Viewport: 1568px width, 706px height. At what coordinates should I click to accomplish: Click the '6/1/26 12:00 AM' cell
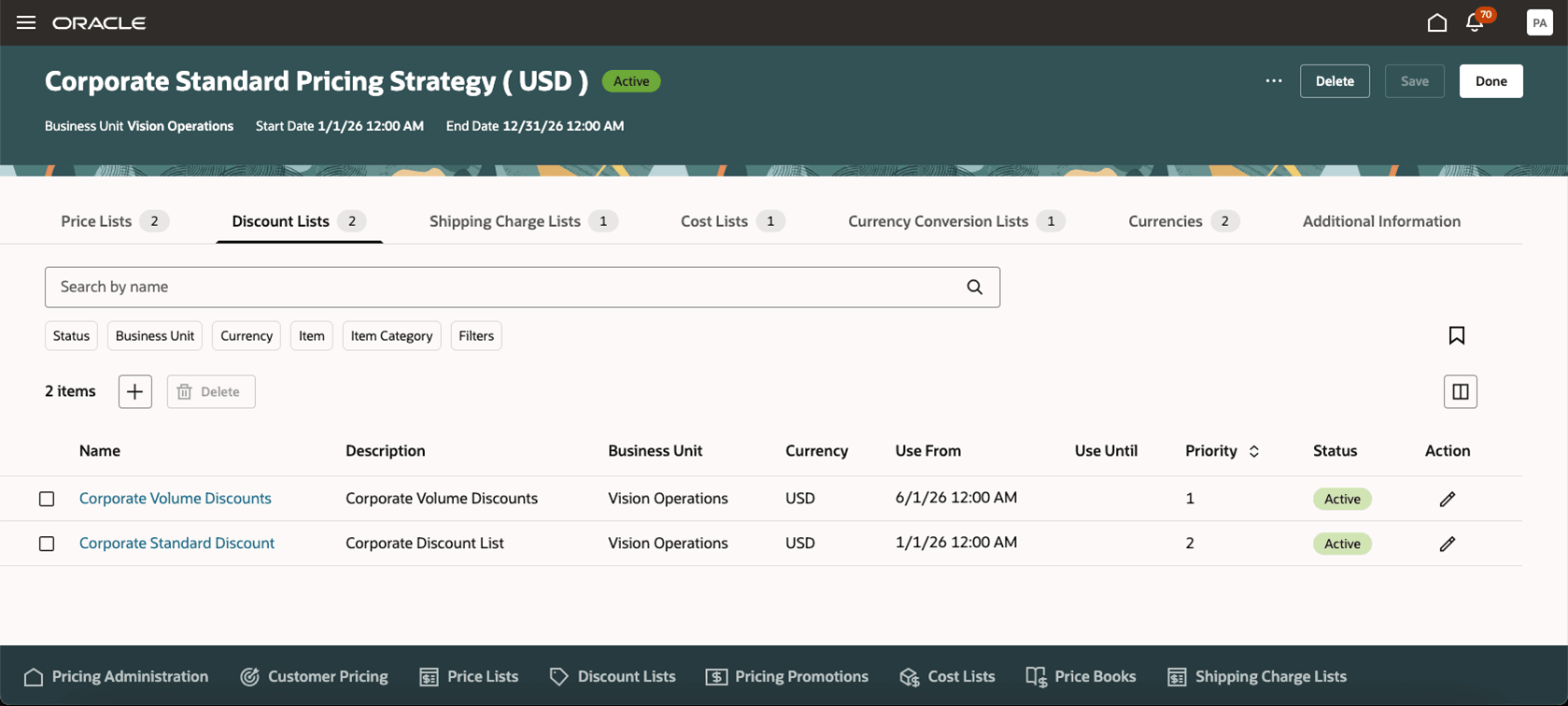(x=956, y=498)
